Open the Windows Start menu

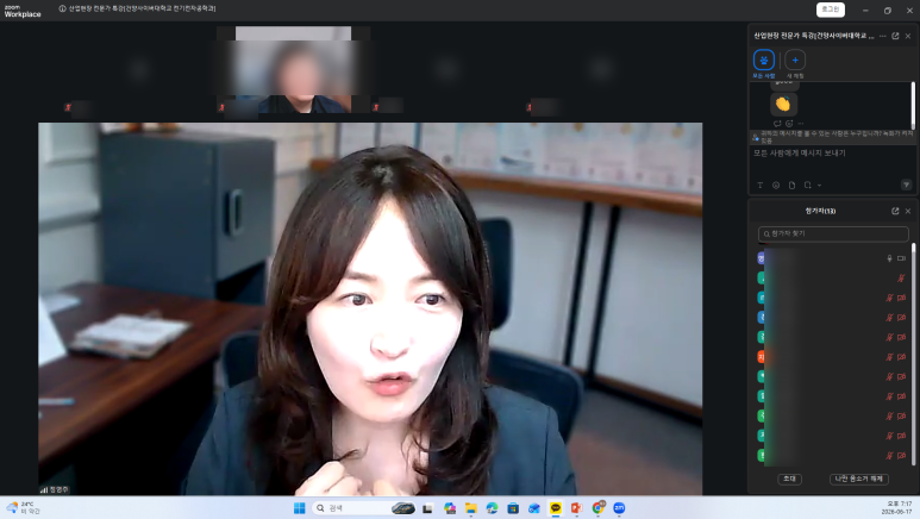pyautogui.click(x=300, y=508)
